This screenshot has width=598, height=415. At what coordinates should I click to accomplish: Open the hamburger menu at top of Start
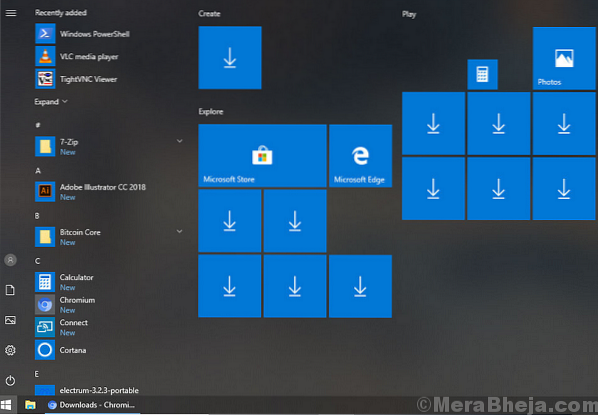click(x=11, y=13)
